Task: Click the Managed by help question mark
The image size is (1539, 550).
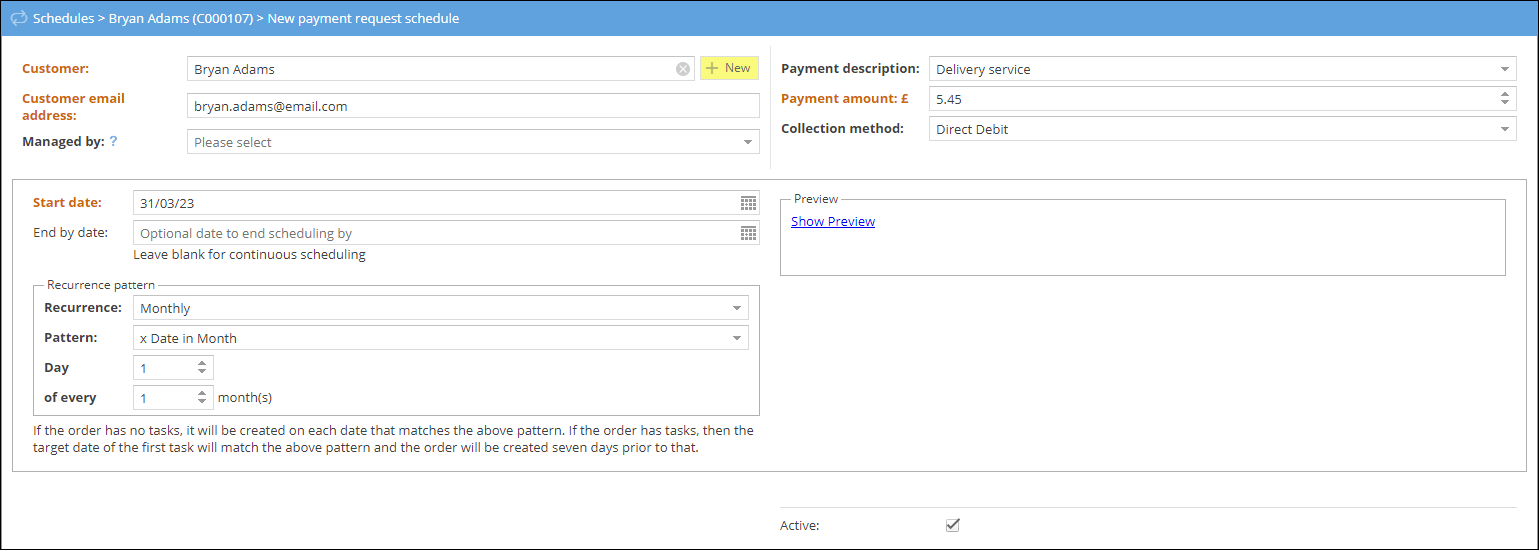Action: pos(114,142)
